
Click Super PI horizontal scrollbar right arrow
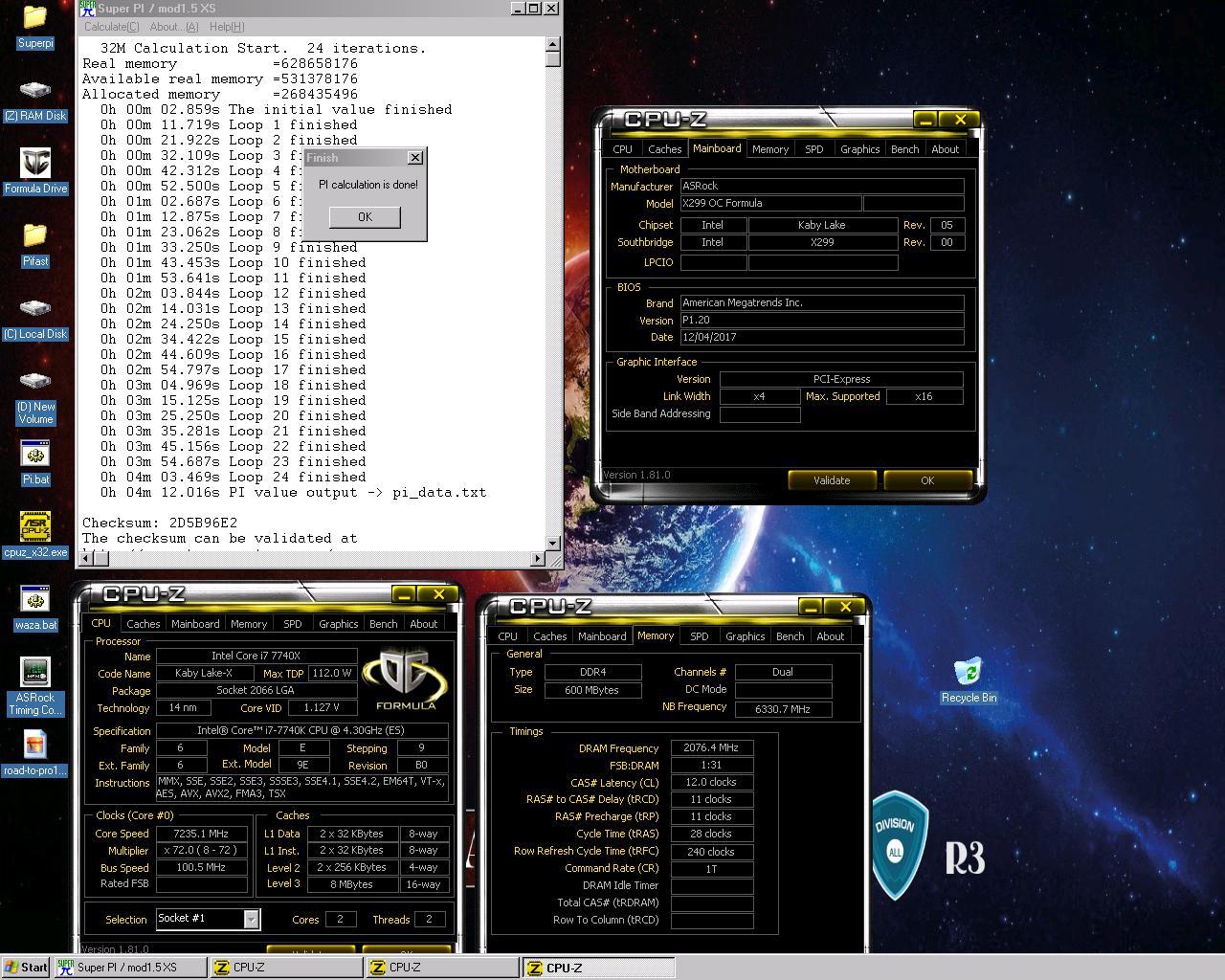pyautogui.click(x=538, y=559)
